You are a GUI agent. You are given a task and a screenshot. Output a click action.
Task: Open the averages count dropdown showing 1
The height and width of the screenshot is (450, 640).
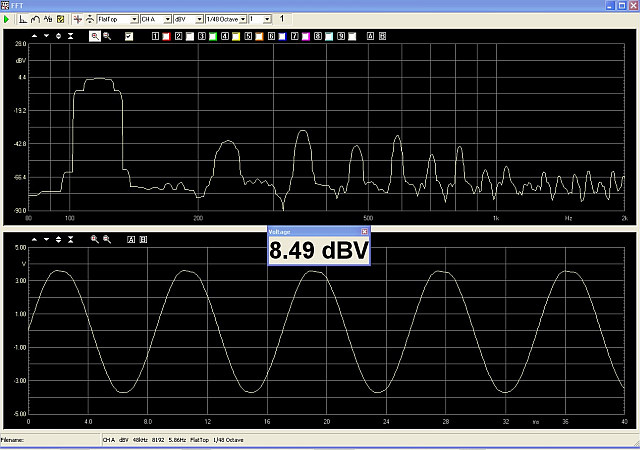(267, 19)
